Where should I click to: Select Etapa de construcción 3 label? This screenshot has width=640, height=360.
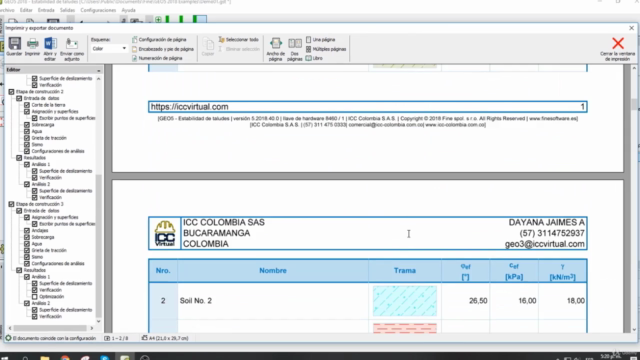click(40, 204)
